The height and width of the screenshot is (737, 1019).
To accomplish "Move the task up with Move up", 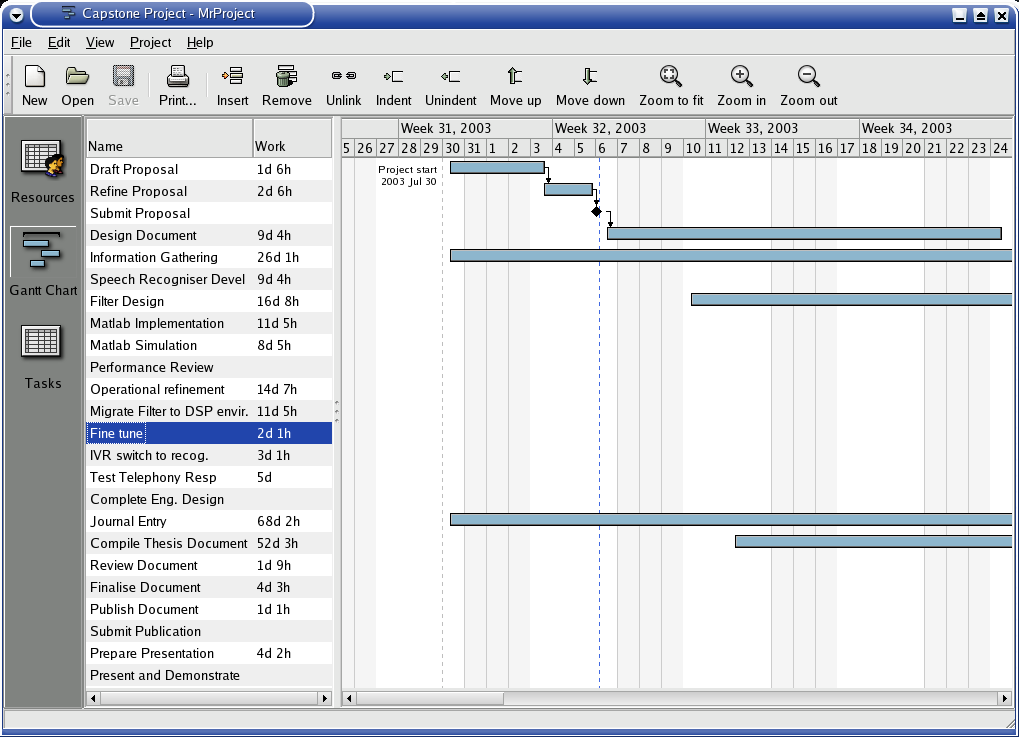I will (x=515, y=85).
